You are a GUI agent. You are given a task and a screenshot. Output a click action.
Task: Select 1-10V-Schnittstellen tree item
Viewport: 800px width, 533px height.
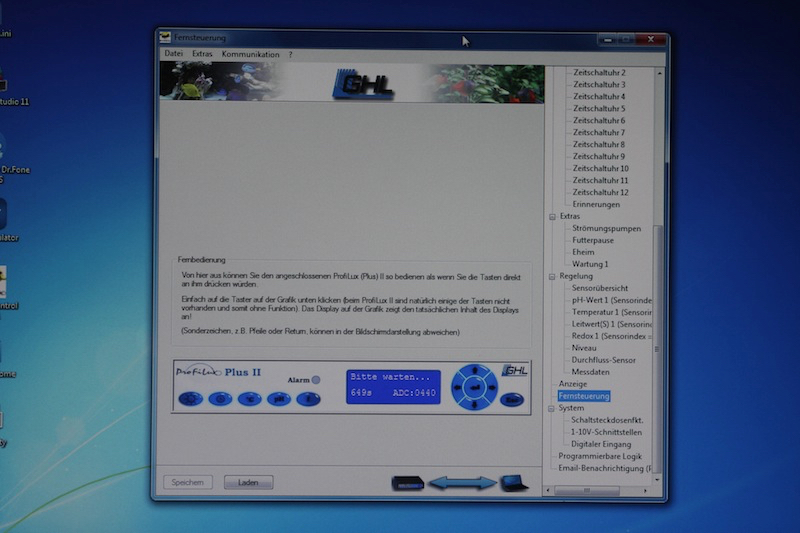point(606,433)
